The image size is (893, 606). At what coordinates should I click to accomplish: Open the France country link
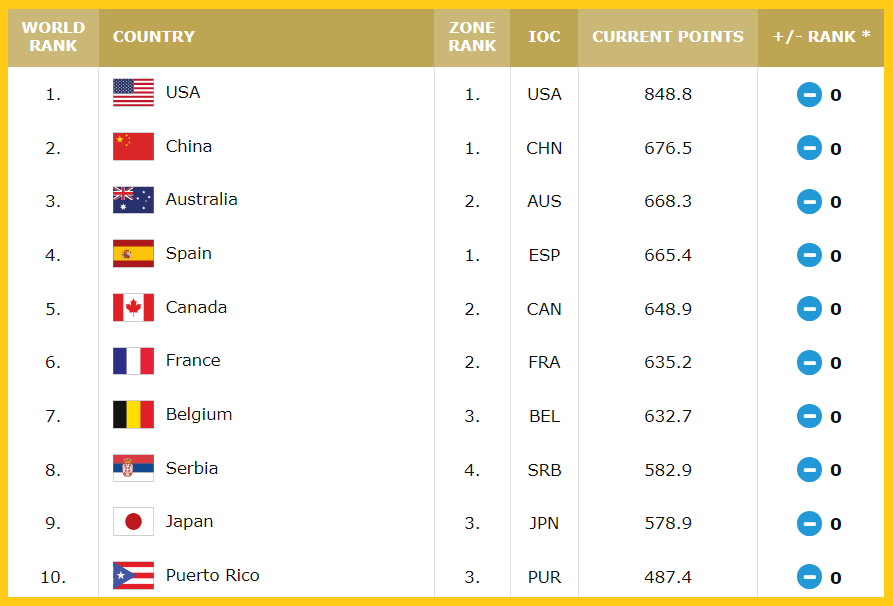pos(192,361)
